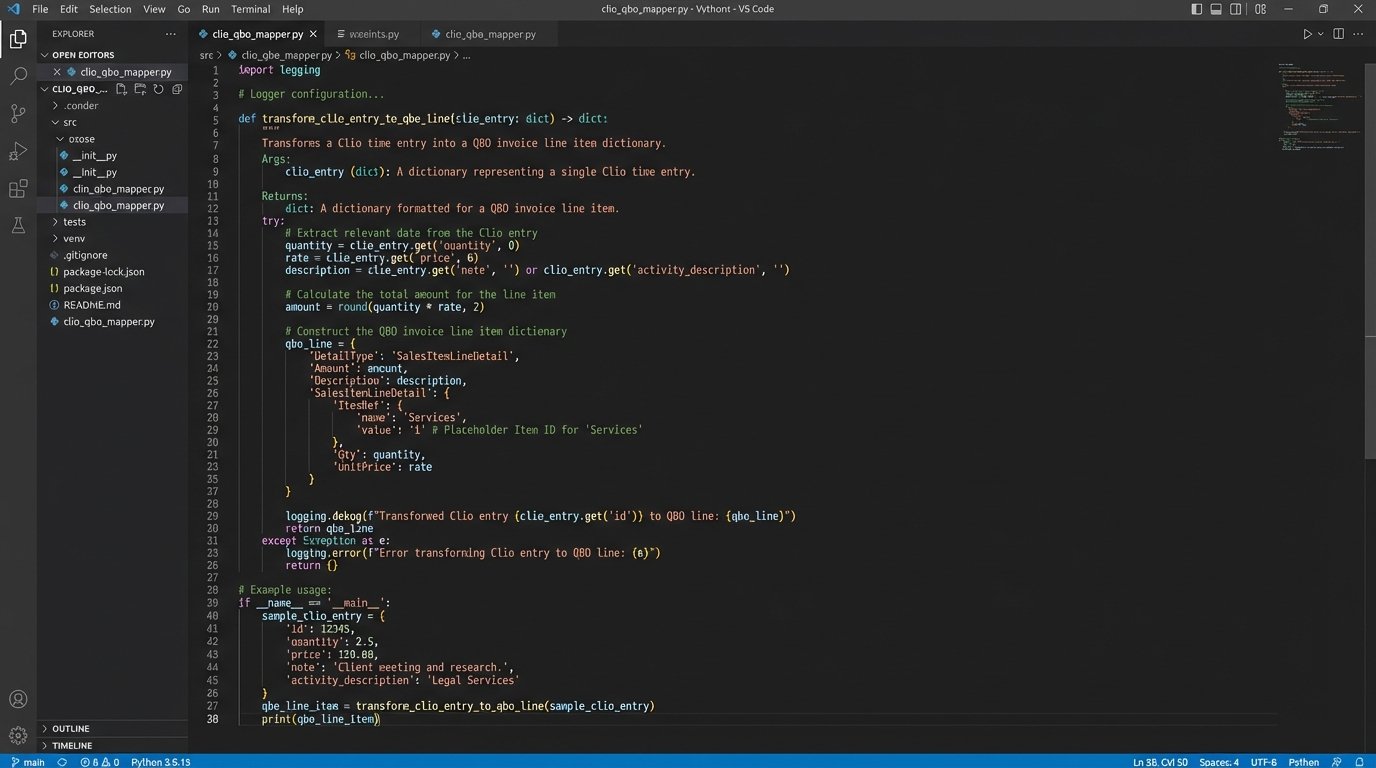Expand the tests folder
The width and height of the screenshot is (1376, 768).
[74, 222]
